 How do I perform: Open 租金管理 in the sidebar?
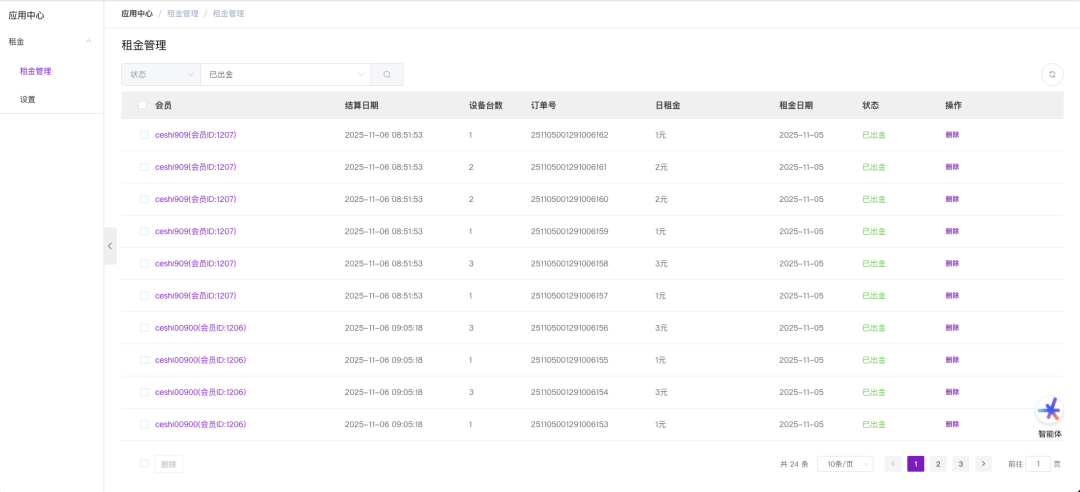[36, 71]
